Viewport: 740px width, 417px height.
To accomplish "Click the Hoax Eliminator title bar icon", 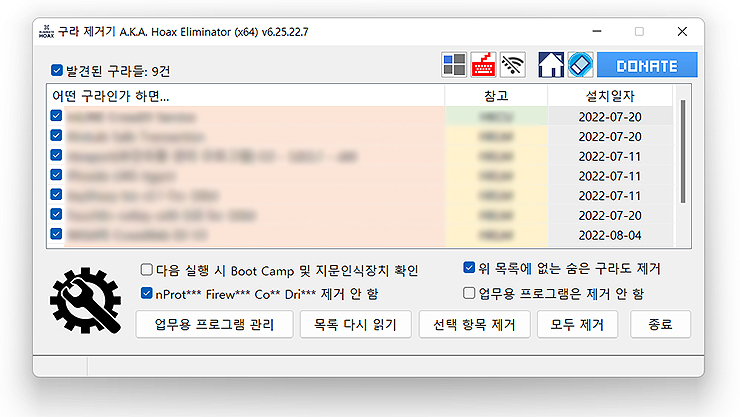I will 46,32.
